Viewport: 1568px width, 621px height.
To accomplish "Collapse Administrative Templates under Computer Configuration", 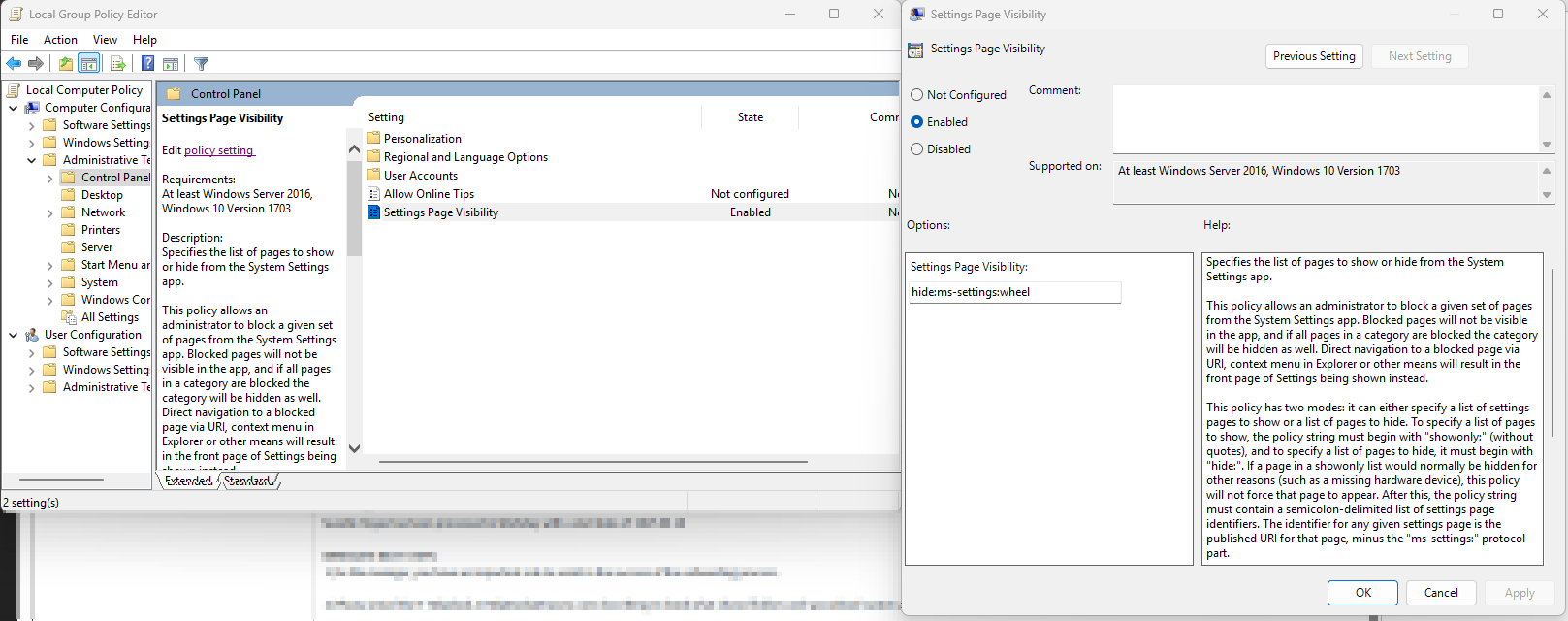I will click(31, 160).
